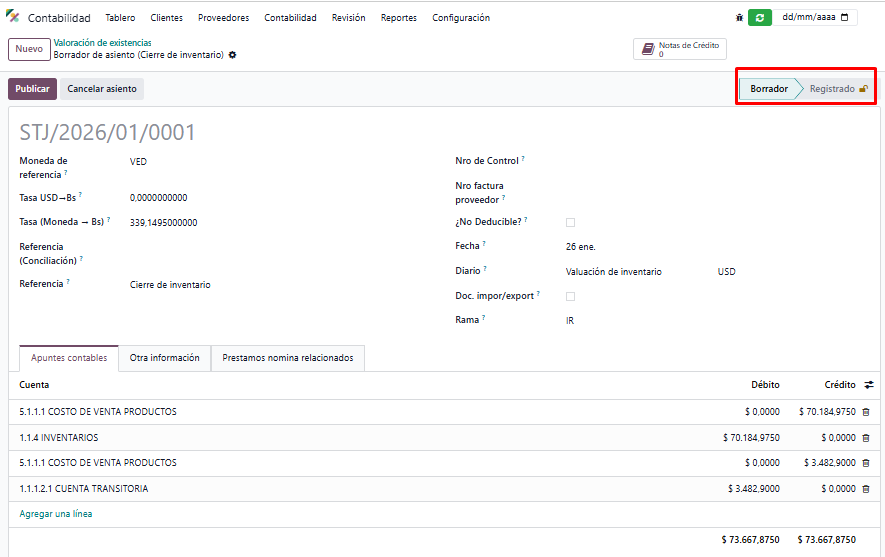Toggle the ¿No Deducible? checkbox
Screen dimensions: 885x557
(571, 222)
